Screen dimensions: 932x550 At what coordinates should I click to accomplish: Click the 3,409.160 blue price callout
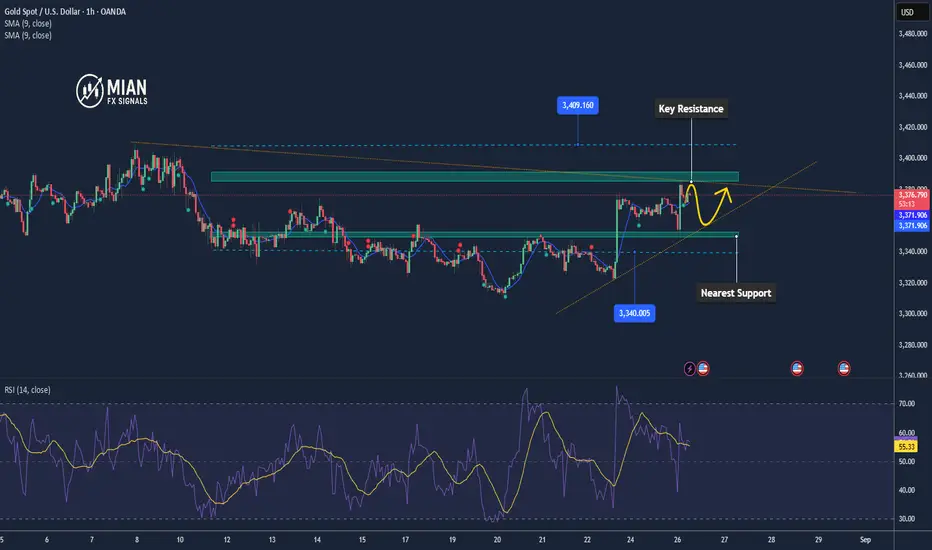[578, 105]
